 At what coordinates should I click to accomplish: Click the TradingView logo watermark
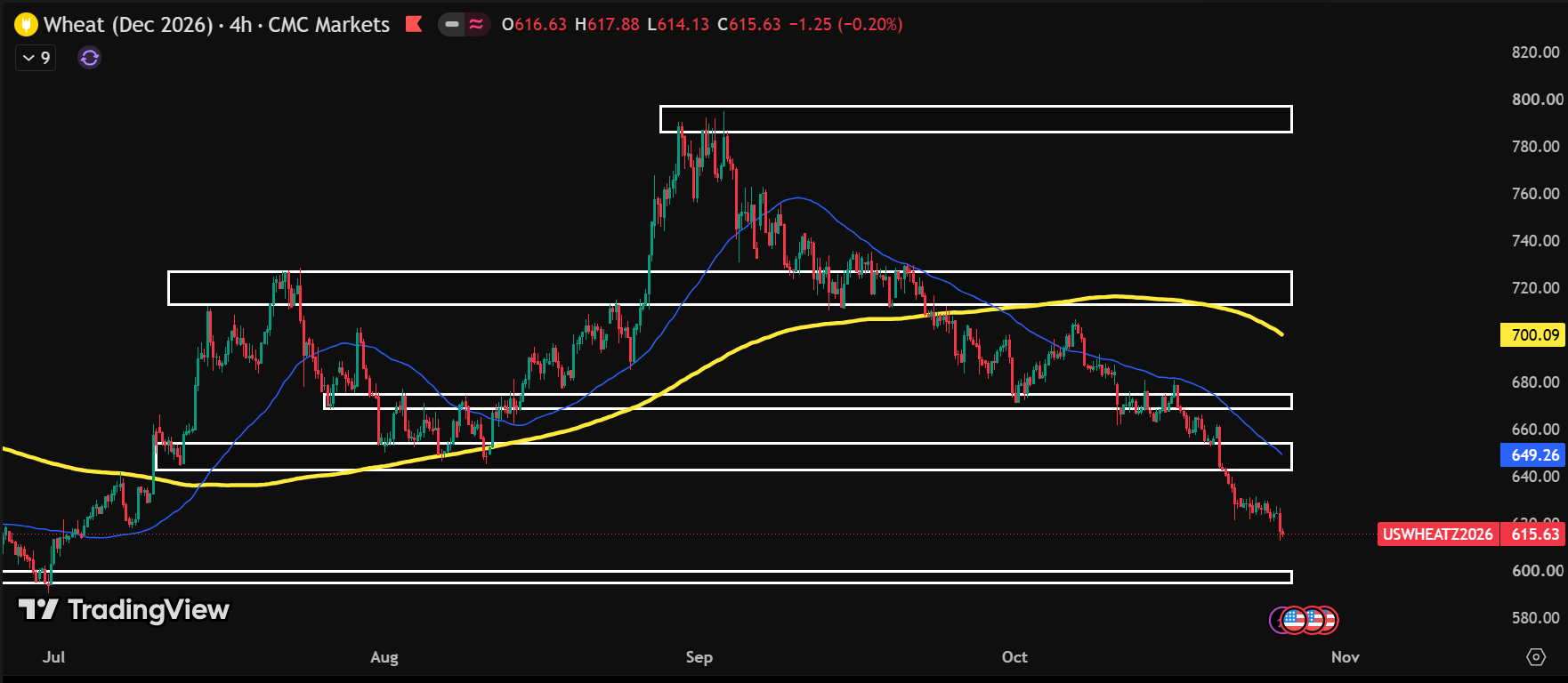click(124, 609)
